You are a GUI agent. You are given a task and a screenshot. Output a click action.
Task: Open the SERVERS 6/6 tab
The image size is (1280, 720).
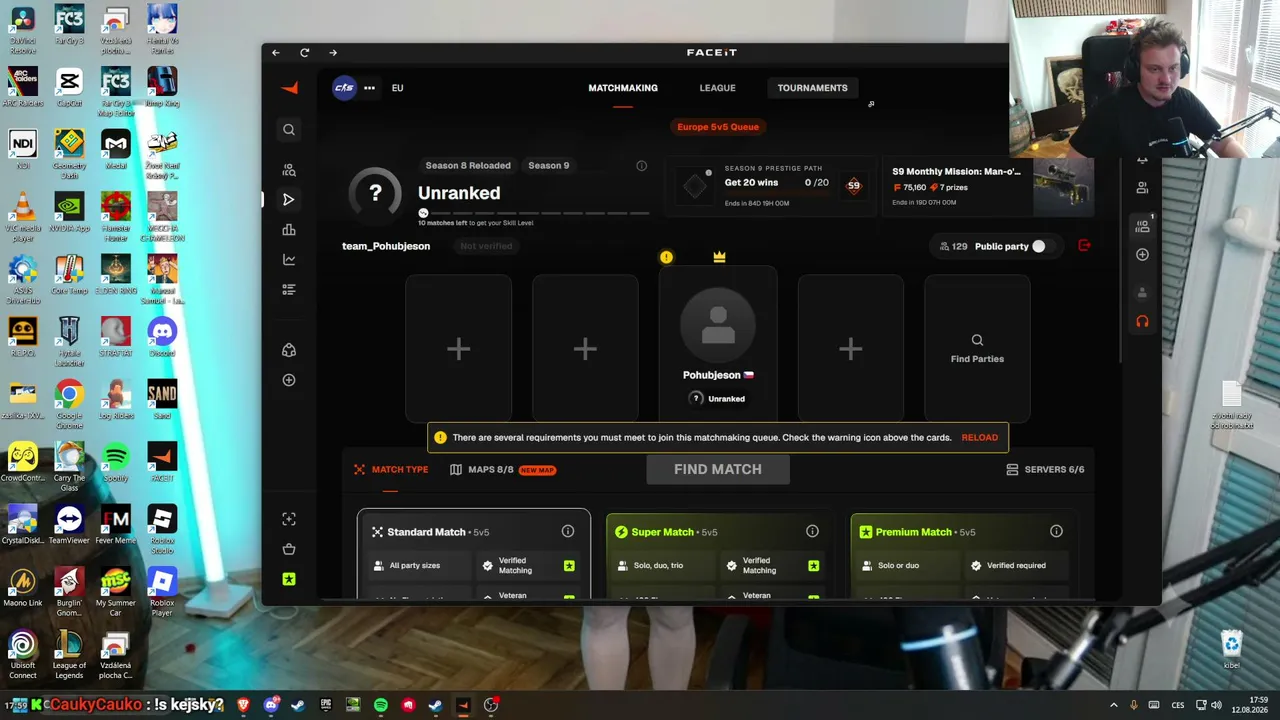coord(1045,470)
